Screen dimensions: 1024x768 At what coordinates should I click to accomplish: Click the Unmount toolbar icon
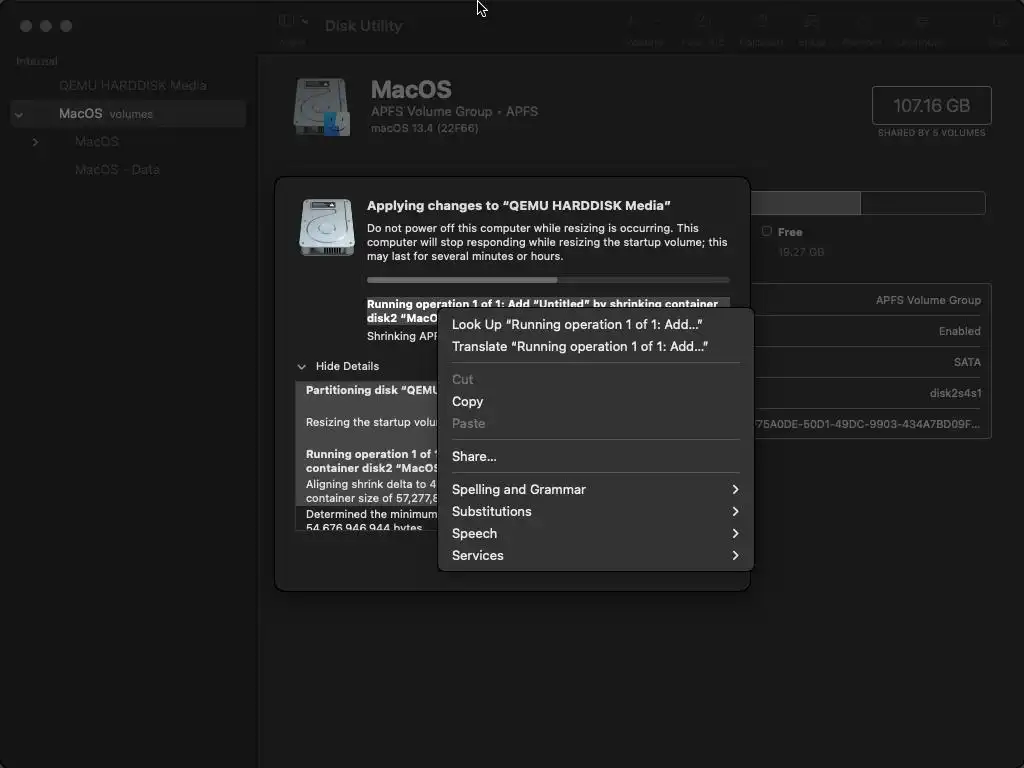[x=922, y=22]
